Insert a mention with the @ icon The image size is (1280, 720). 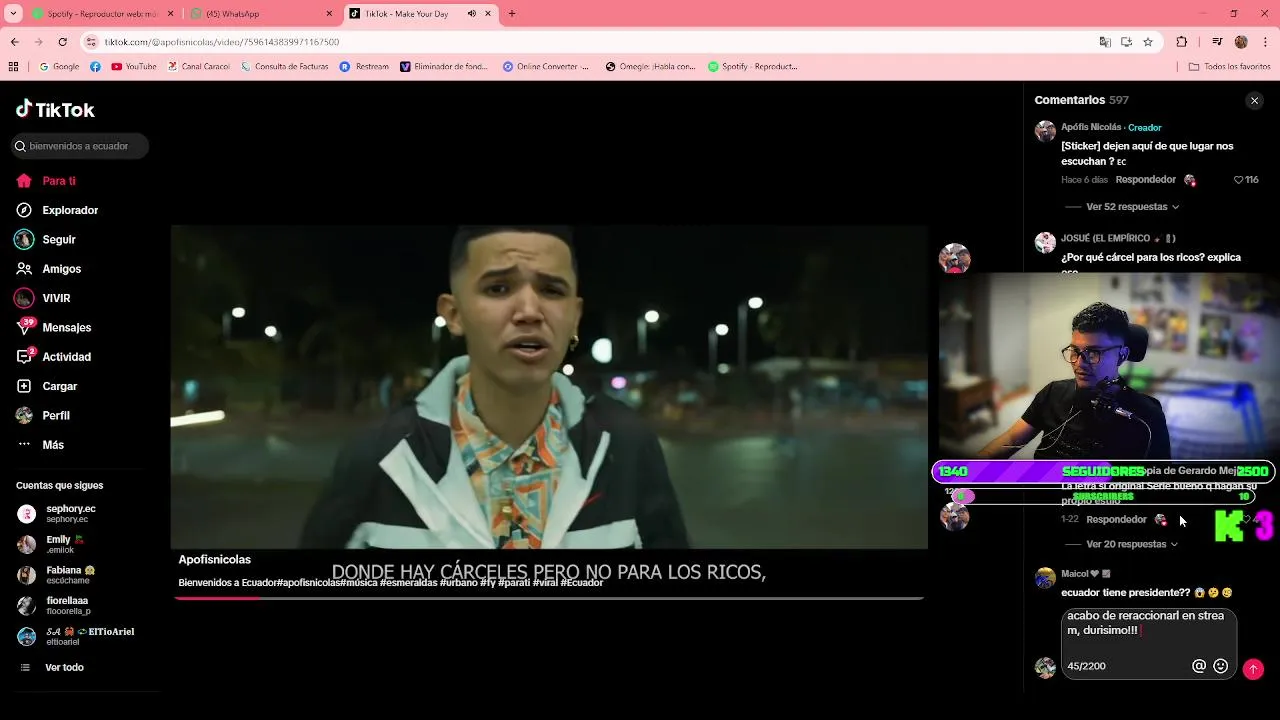[x=1199, y=666]
